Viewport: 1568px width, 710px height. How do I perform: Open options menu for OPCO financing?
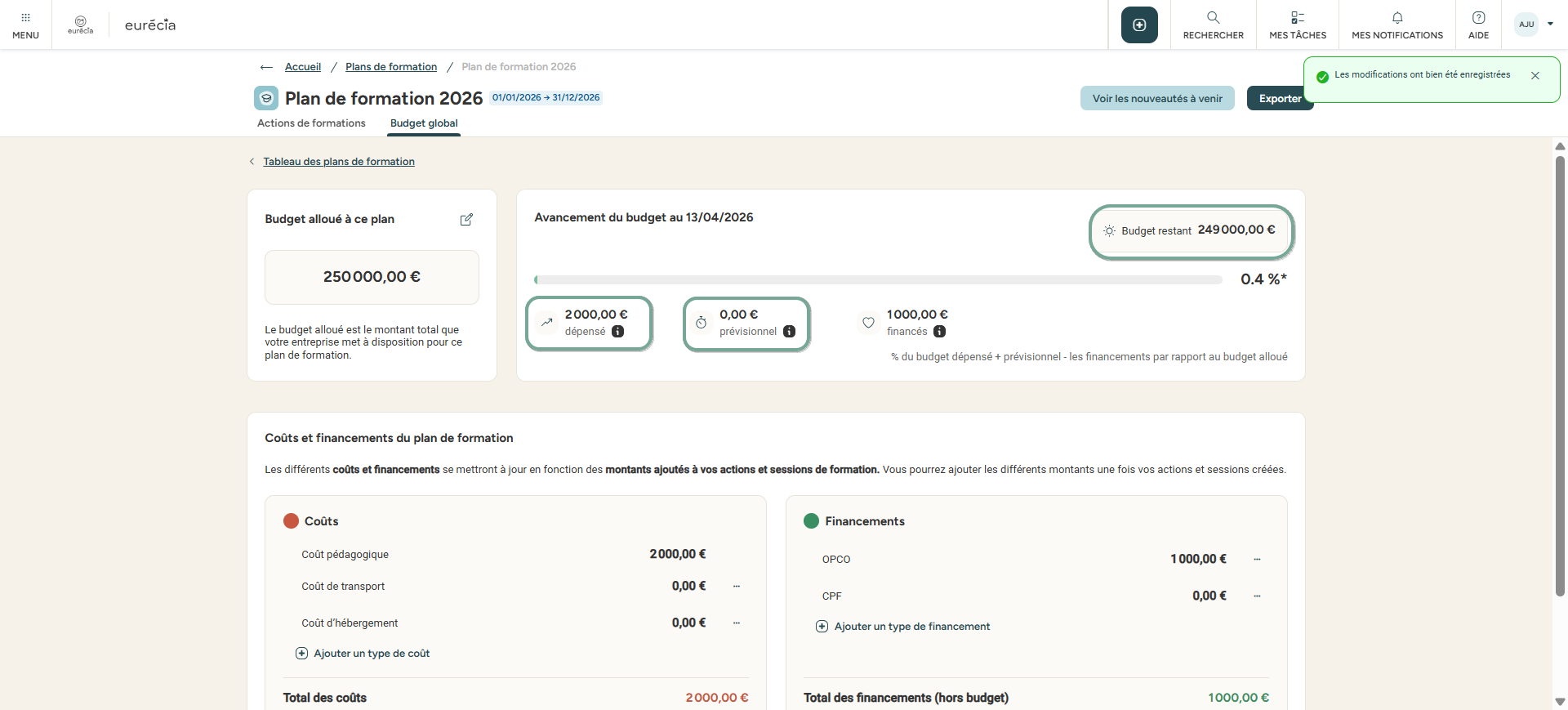tap(1257, 560)
